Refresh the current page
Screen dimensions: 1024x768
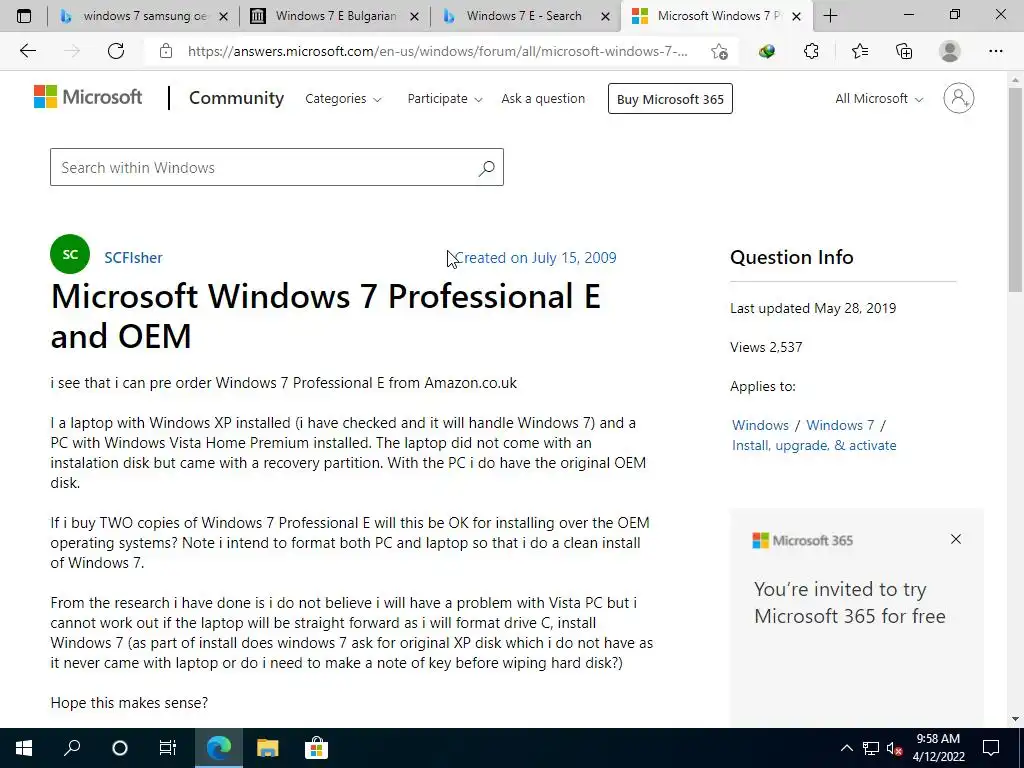tap(116, 51)
